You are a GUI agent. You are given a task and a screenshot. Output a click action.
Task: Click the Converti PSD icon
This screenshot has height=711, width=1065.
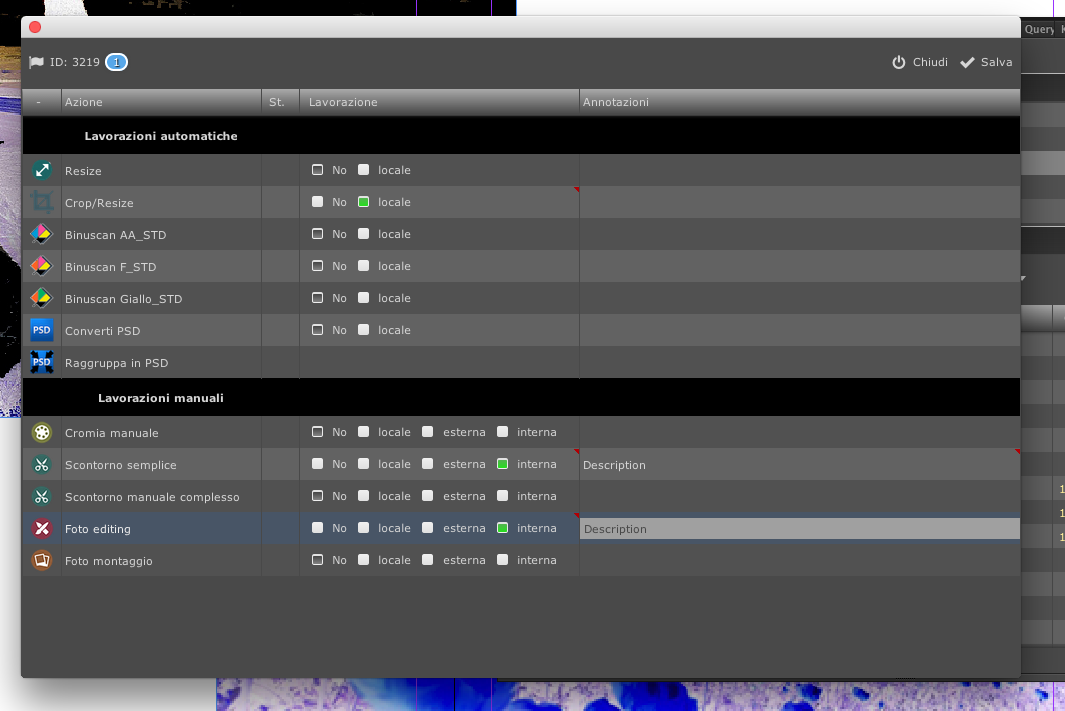[x=41, y=331]
